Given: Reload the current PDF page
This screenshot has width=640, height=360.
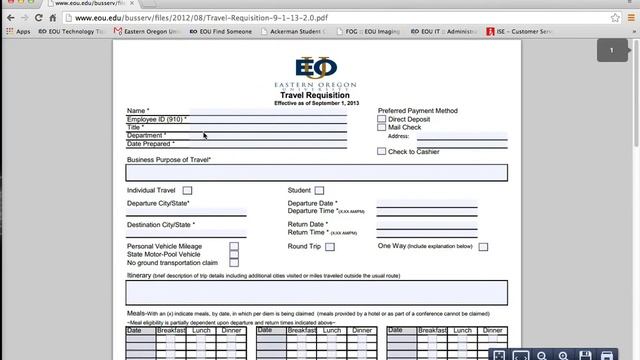Looking at the screenshot, I should click(39, 18).
